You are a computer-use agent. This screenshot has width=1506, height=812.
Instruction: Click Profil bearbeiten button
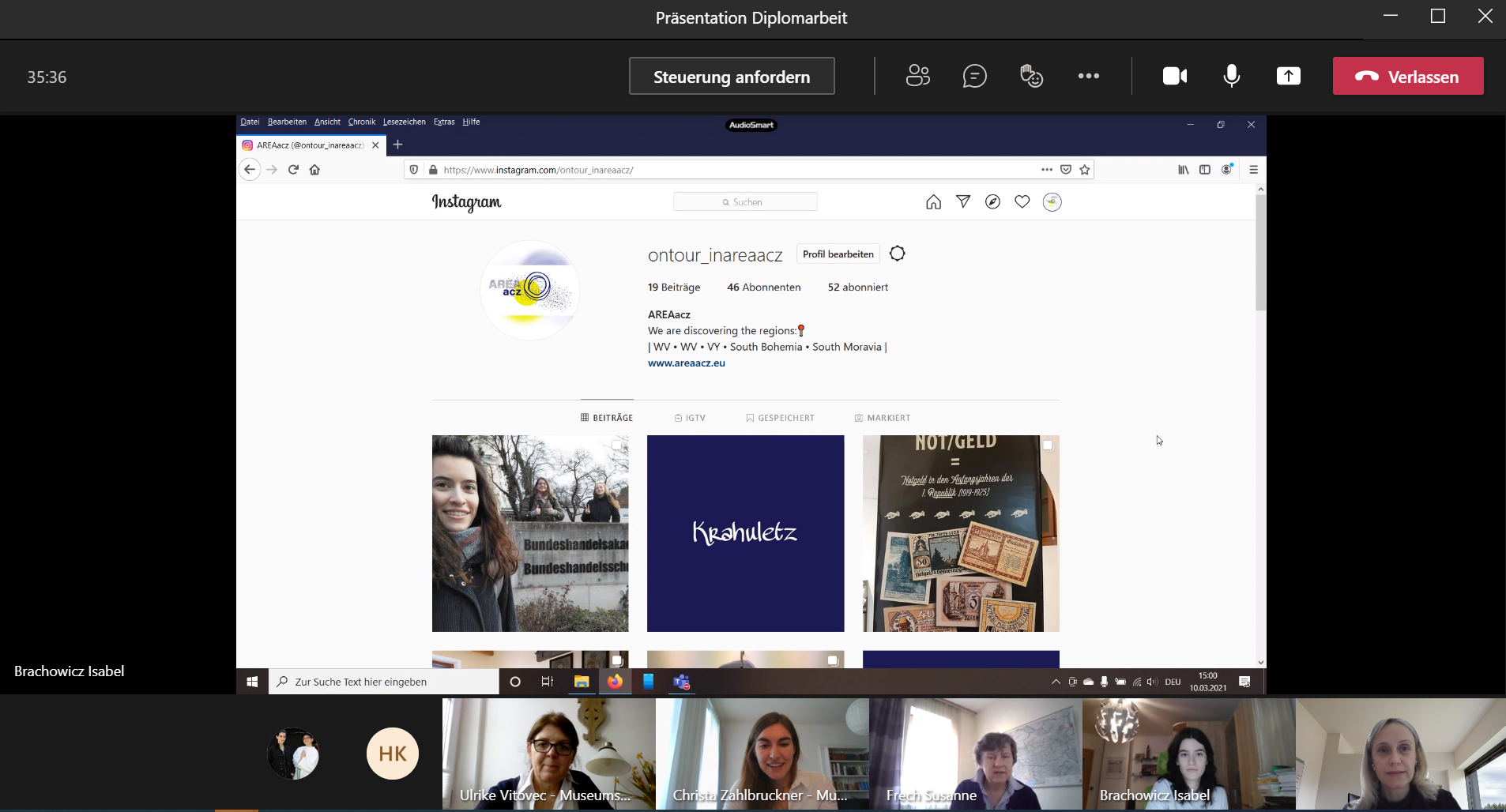(x=838, y=254)
